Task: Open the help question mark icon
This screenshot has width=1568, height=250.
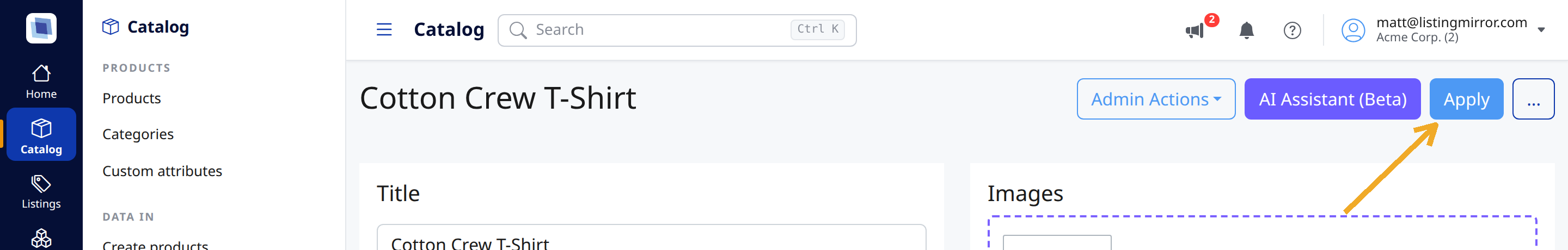Action: click(1291, 30)
